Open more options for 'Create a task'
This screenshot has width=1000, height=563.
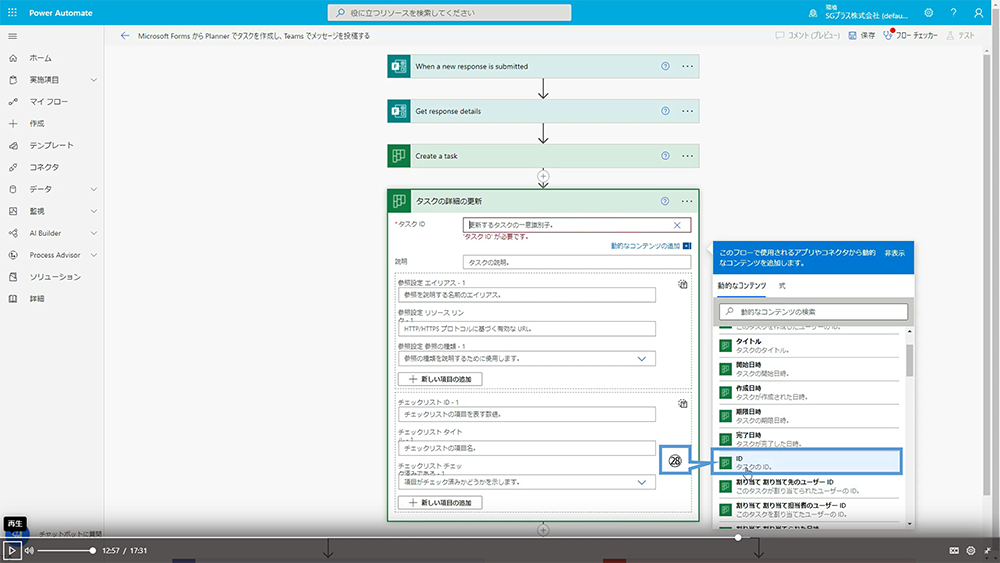point(687,156)
